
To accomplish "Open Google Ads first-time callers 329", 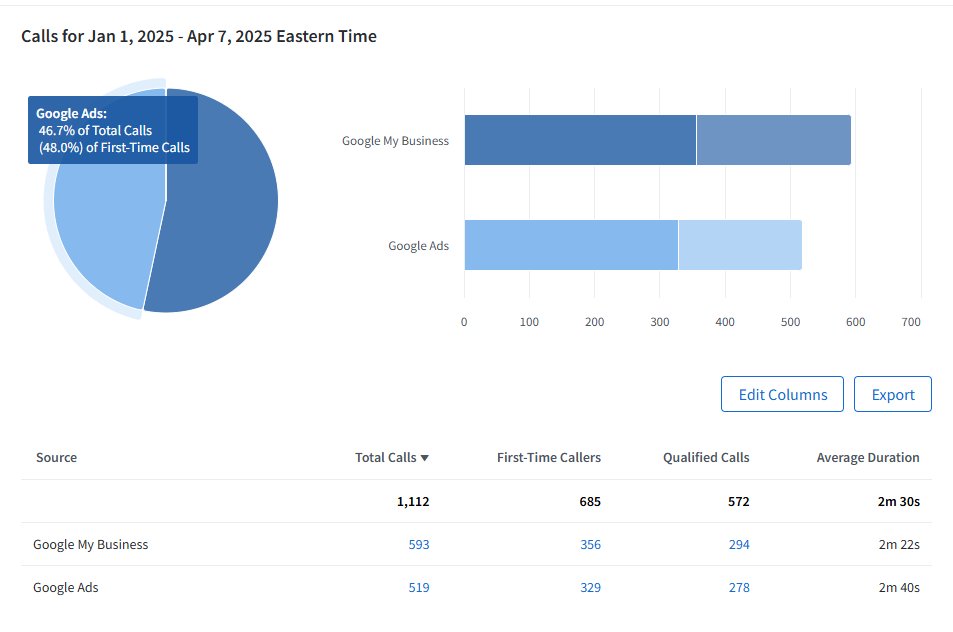I will pyautogui.click(x=590, y=588).
